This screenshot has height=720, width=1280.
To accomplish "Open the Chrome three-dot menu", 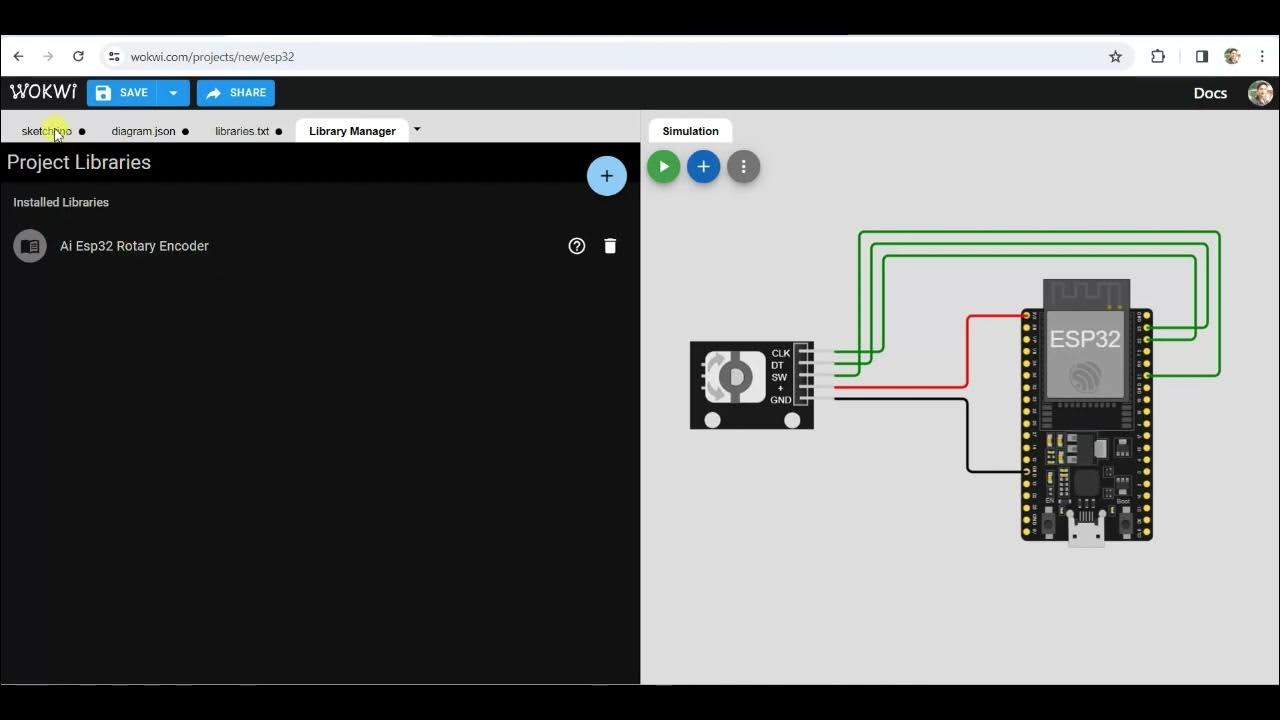I will coord(1262,57).
